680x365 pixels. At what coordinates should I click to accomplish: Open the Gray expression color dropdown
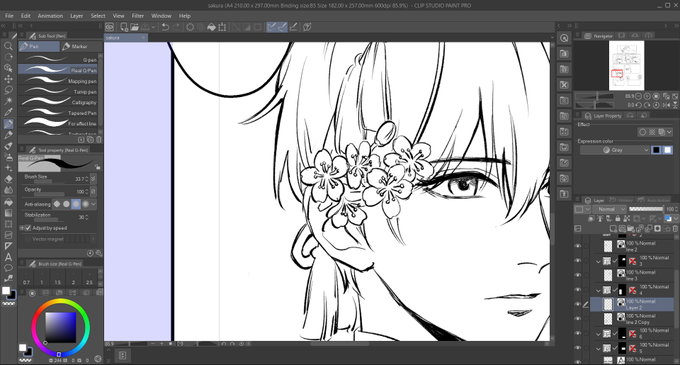tap(615, 150)
